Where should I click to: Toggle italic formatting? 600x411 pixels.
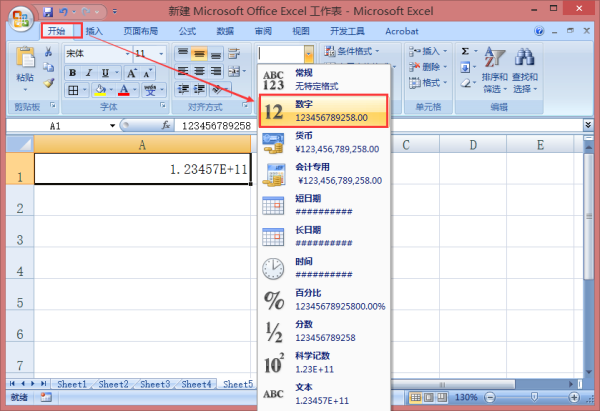click(x=89, y=73)
